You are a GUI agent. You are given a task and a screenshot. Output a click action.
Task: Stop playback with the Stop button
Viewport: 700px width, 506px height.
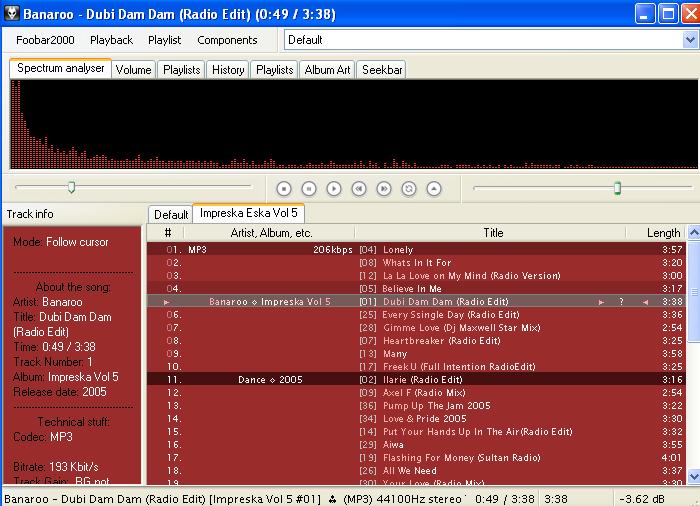pos(284,189)
